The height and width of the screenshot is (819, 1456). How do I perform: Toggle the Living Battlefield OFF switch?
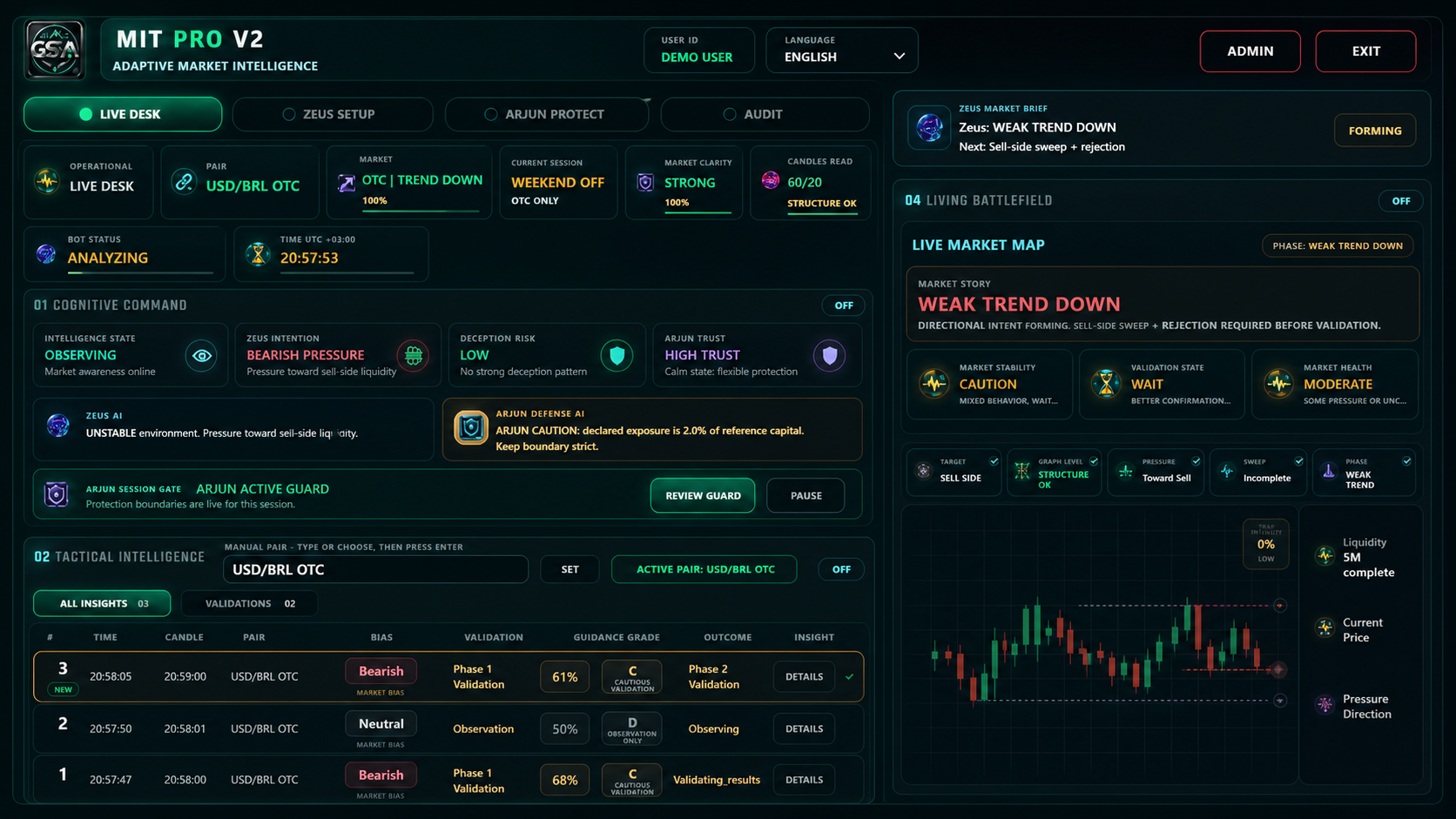coord(1400,201)
